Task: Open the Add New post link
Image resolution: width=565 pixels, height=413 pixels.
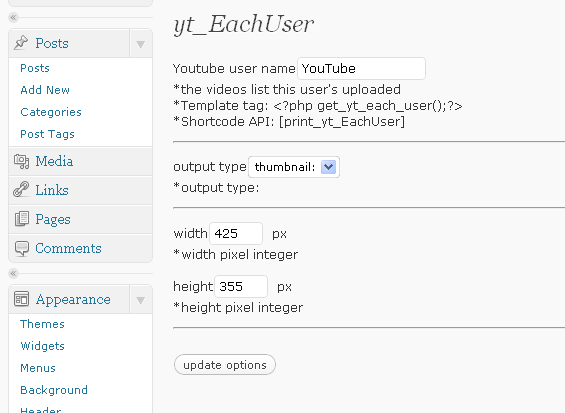Action: [45, 90]
